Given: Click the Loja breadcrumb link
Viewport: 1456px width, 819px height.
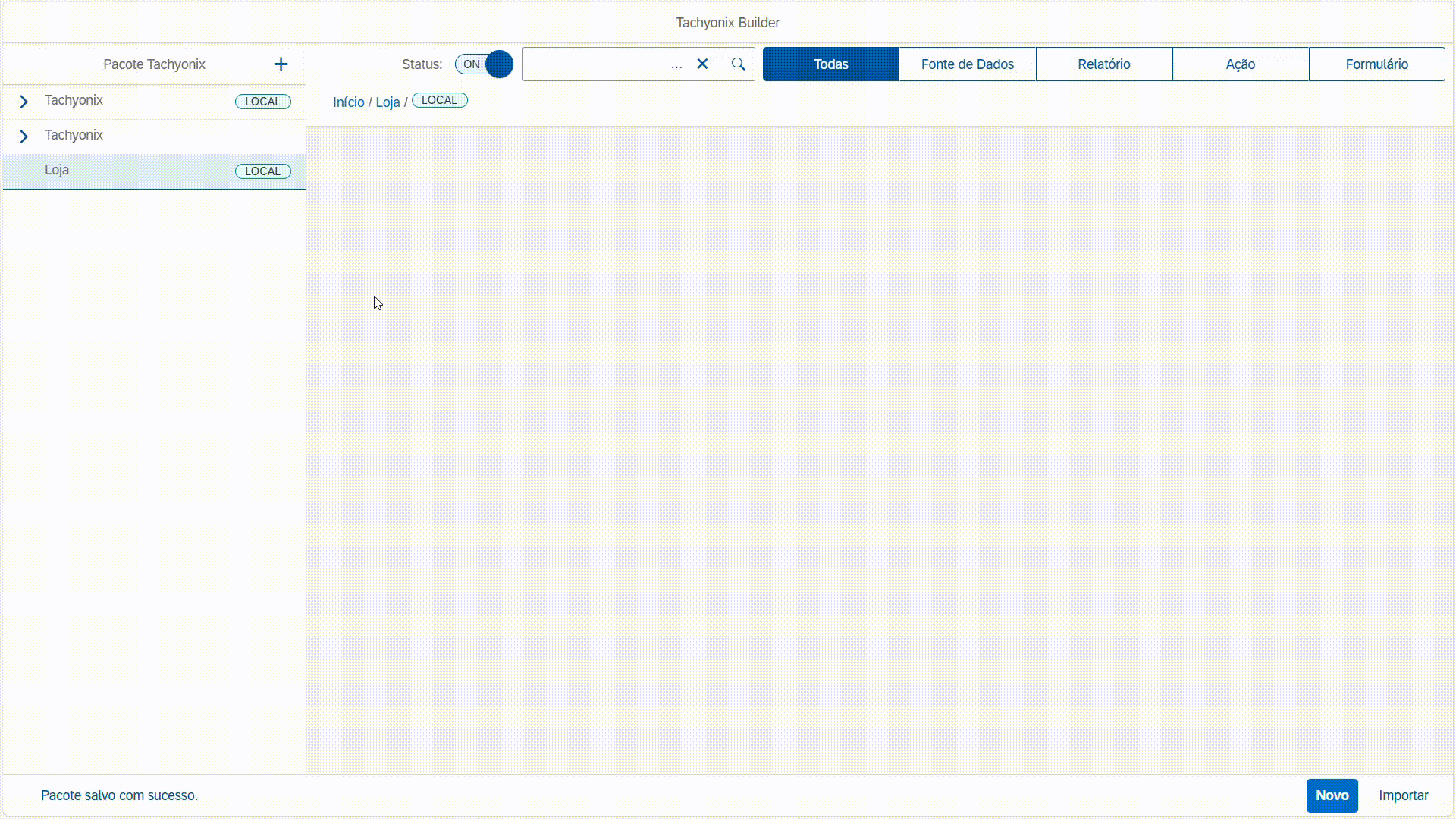Looking at the screenshot, I should [x=388, y=102].
